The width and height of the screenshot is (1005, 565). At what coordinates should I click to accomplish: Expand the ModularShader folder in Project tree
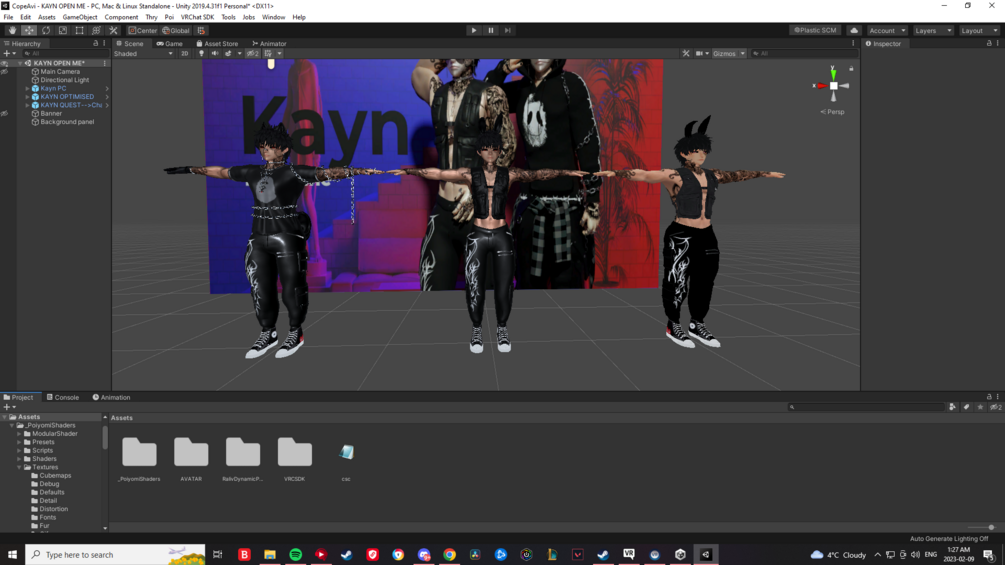coord(19,434)
